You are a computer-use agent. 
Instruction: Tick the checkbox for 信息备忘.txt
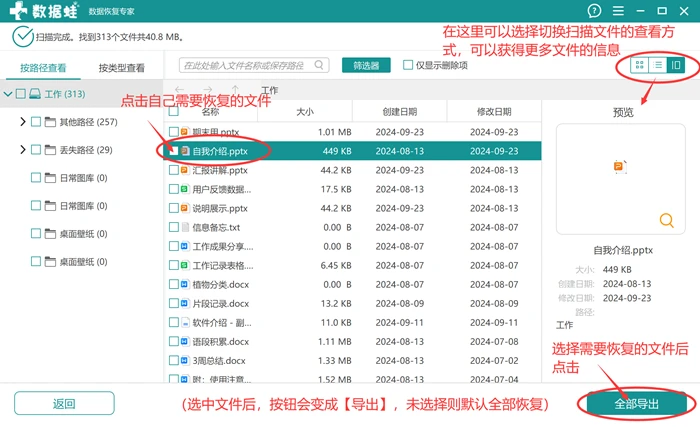point(174,227)
